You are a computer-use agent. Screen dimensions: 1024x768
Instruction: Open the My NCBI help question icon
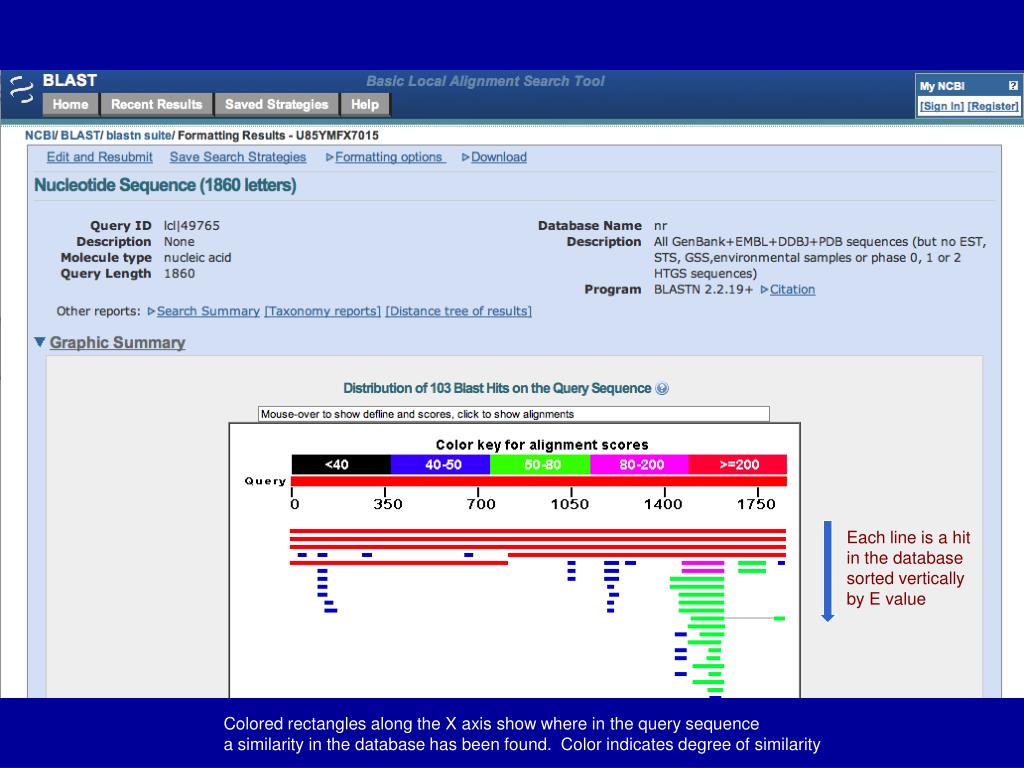tap(1013, 86)
